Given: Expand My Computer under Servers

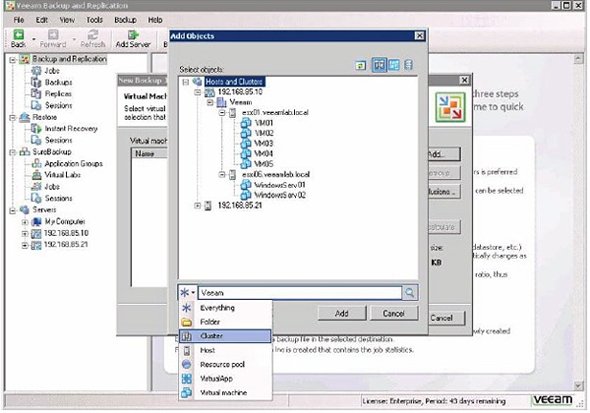Looking at the screenshot, I should point(25,222).
